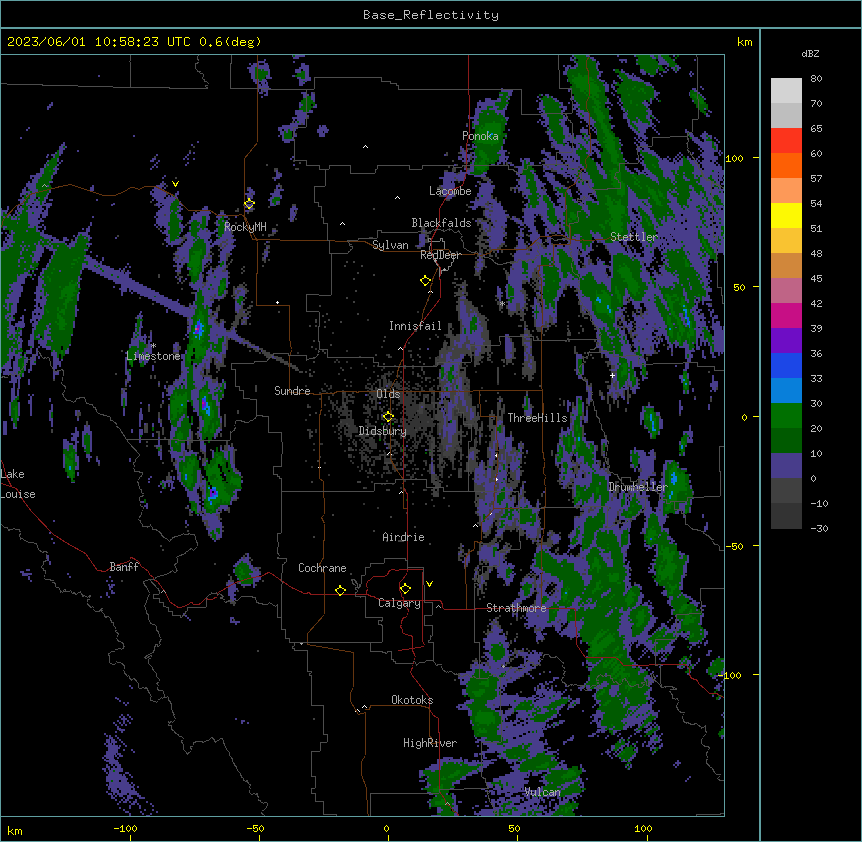Select the yellow diamond marker between Olds and Didsbury
Viewport: 862px width, 842px height.
tap(388, 416)
